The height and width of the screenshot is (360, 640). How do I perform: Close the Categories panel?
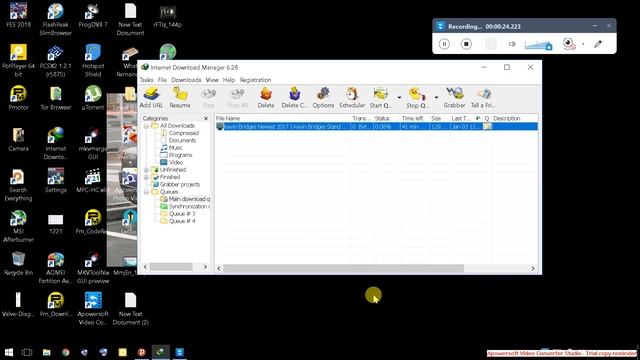[206, 118]
